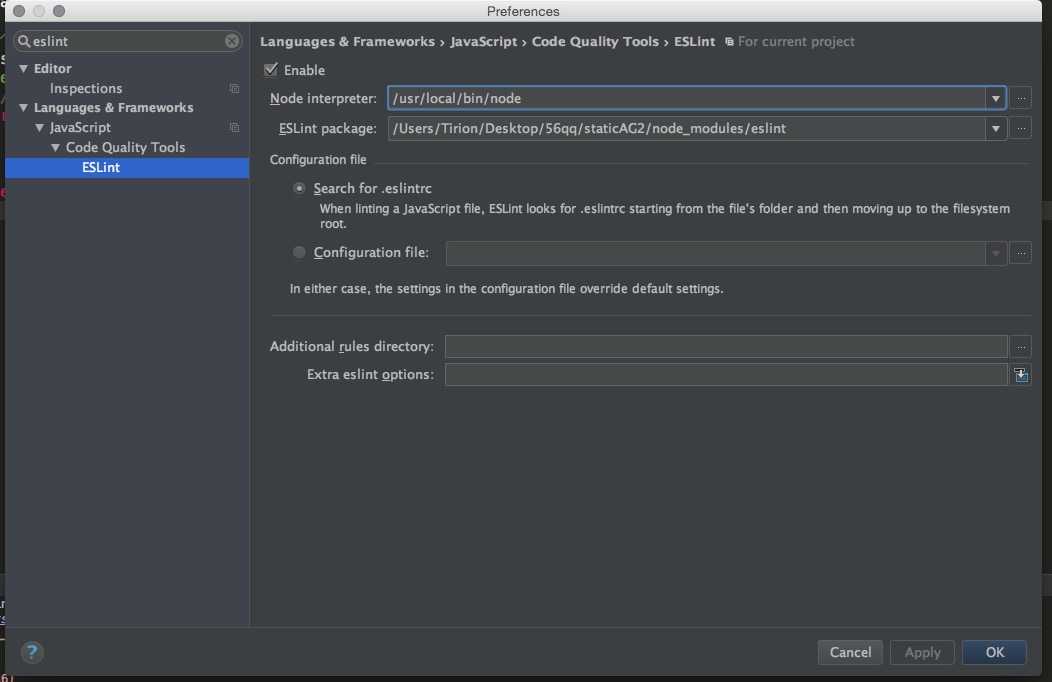Collapse the JavaScript tree node
This screenshot has width=1052, height=682.
click(x=40, y=127)
